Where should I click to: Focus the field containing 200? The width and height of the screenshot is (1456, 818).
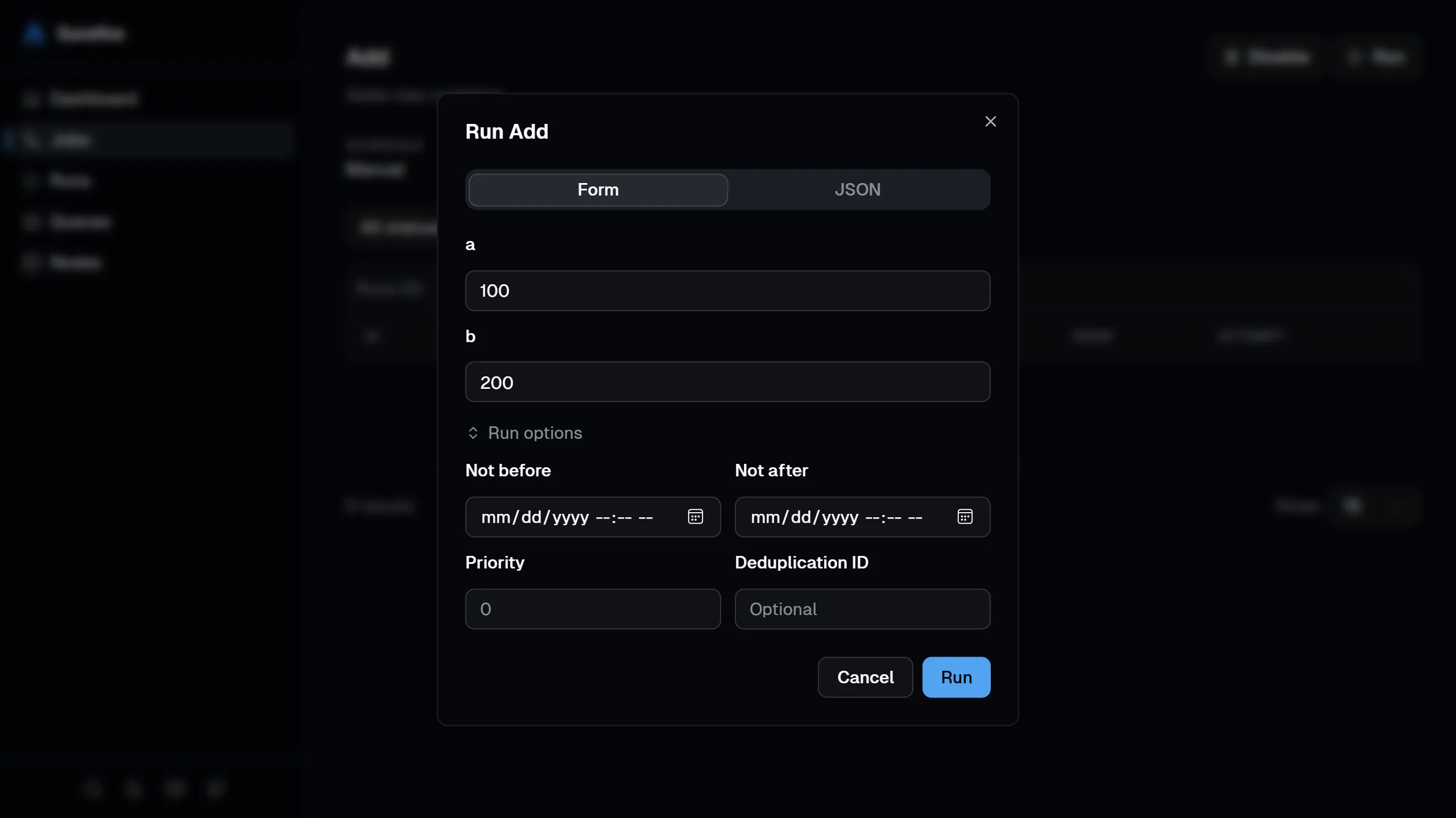727,382
